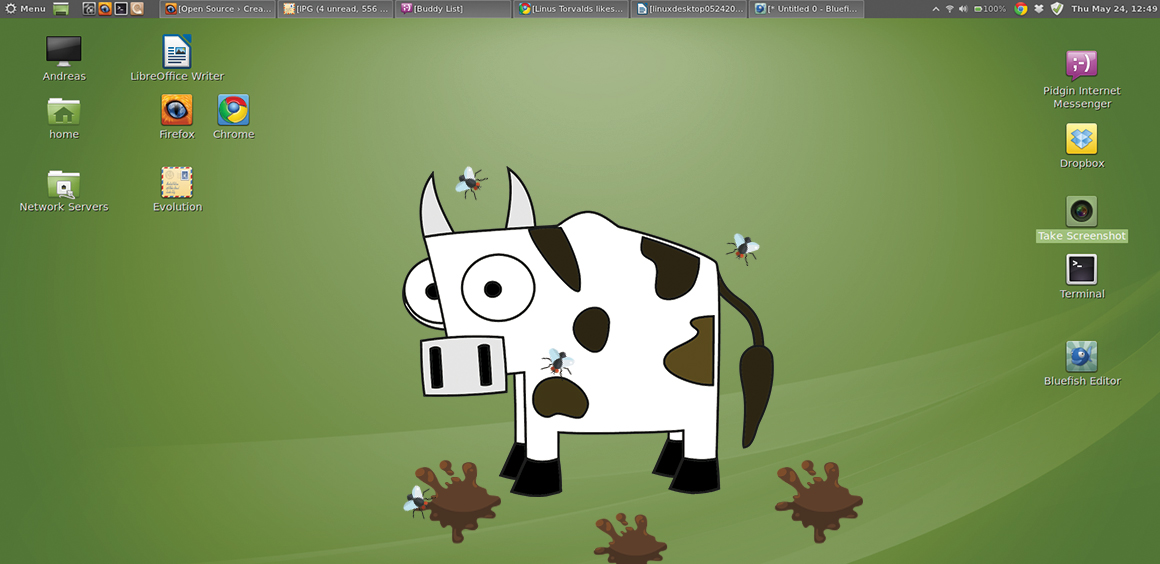Click the "Take Screenshot" highlighted label

point(1082,236)
